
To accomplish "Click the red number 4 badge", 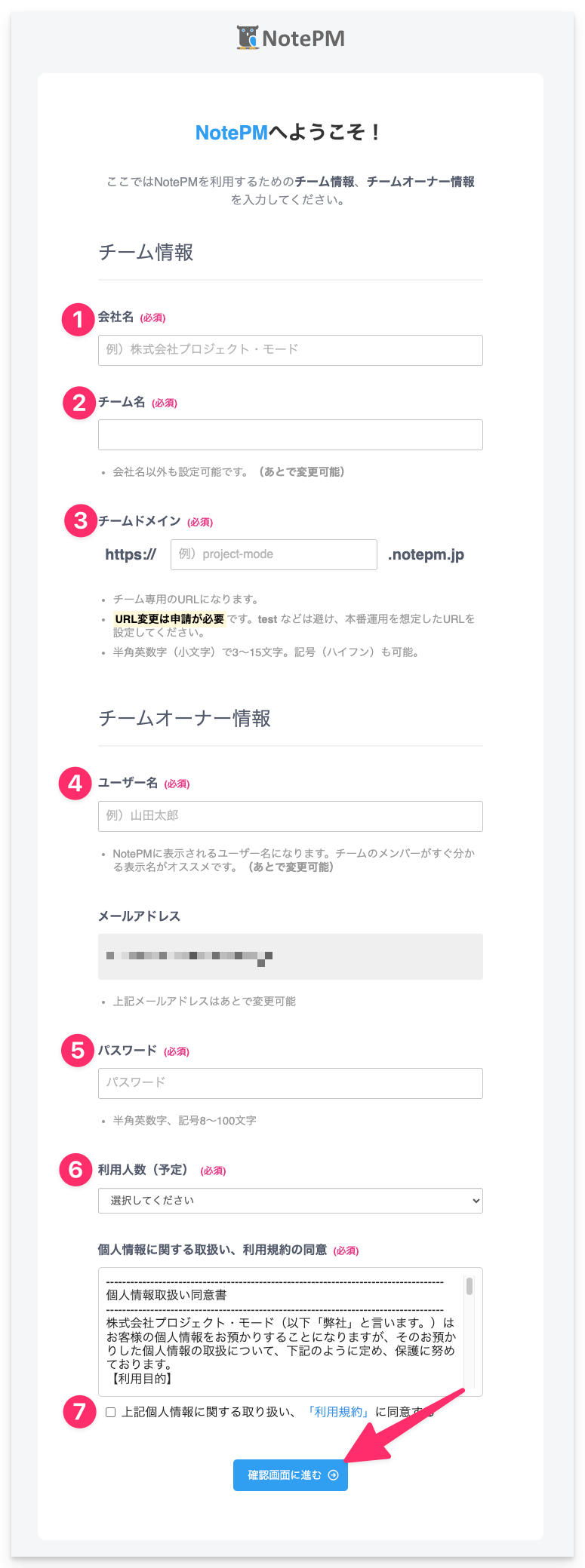I will click(75, 784).
